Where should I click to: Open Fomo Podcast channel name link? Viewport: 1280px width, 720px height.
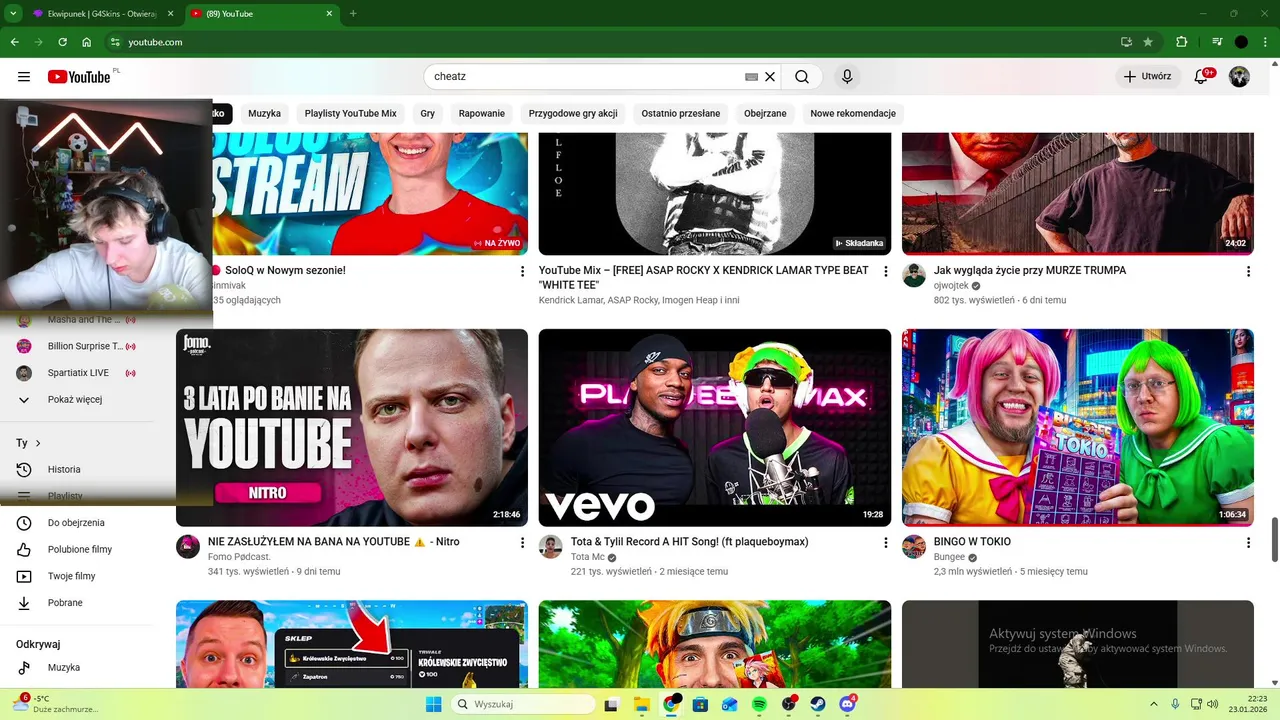click(x=239, y=557)
